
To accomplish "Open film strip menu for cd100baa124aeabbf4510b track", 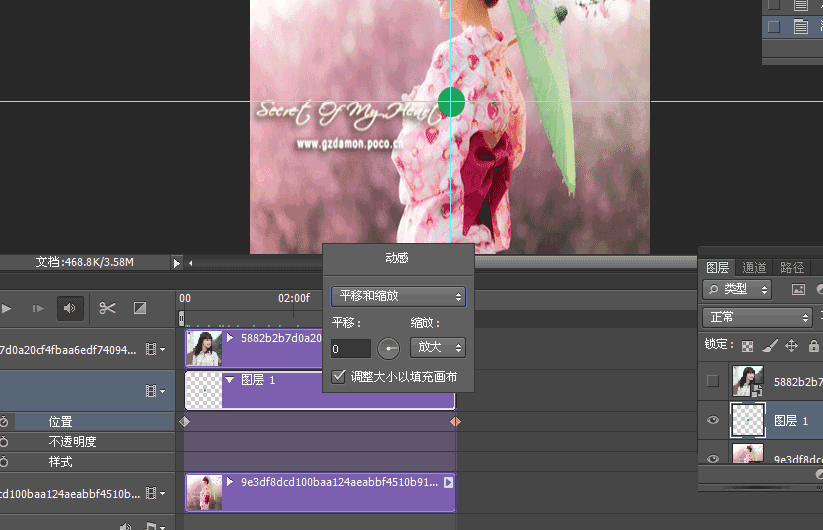I will point(155,493).
